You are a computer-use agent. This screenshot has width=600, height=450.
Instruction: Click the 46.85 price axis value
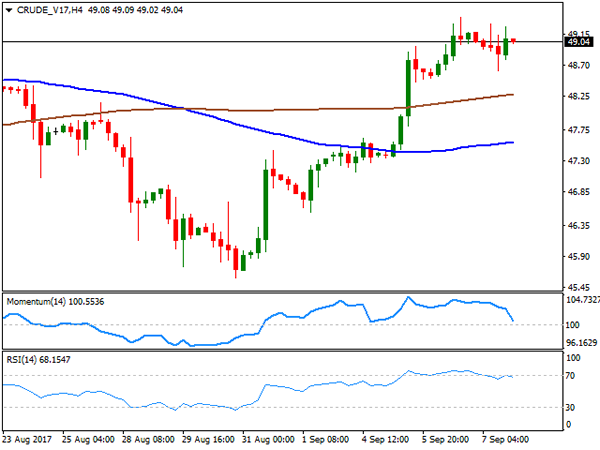579,192
